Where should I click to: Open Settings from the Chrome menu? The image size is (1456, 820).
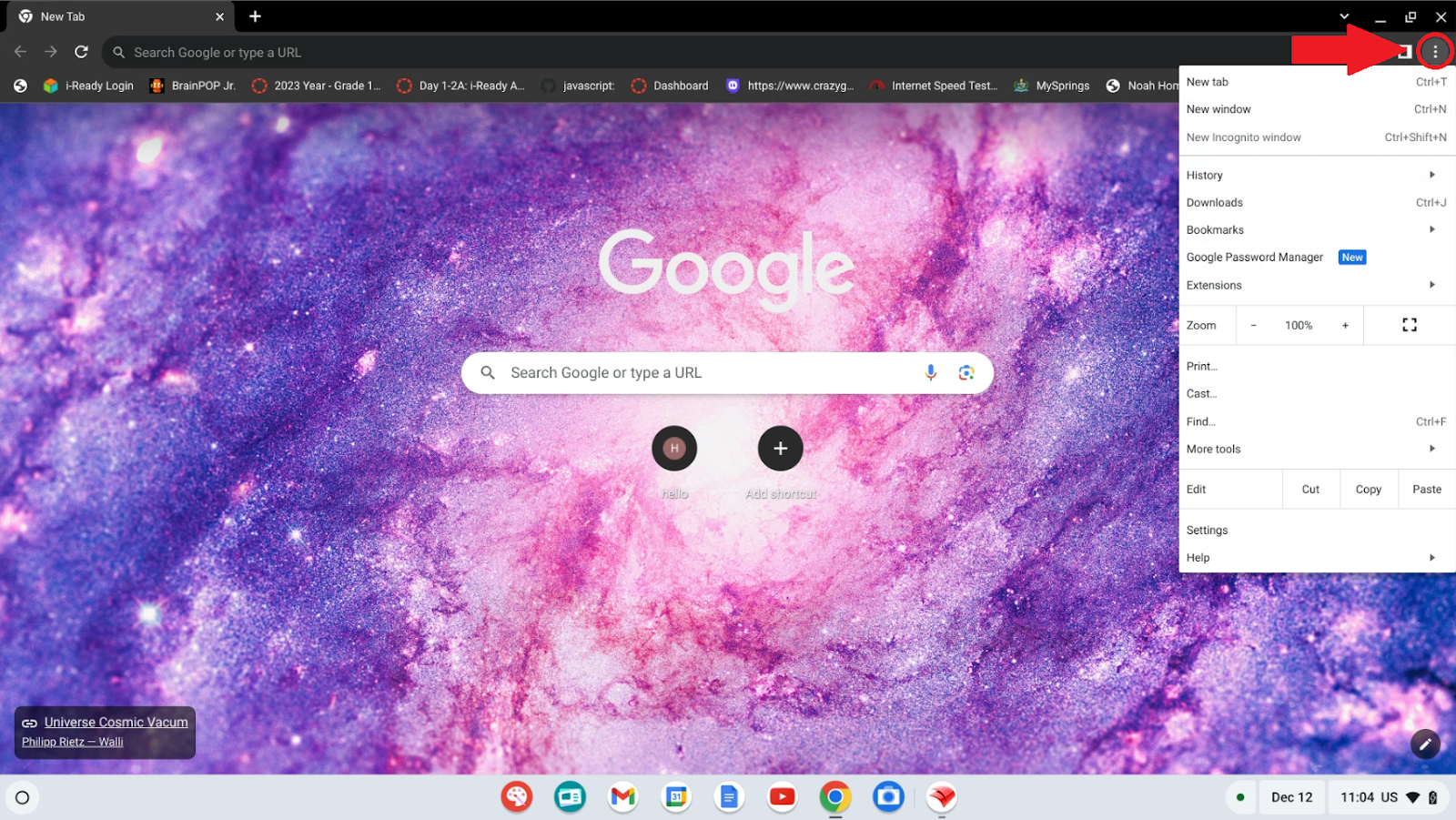(1207, 530)
